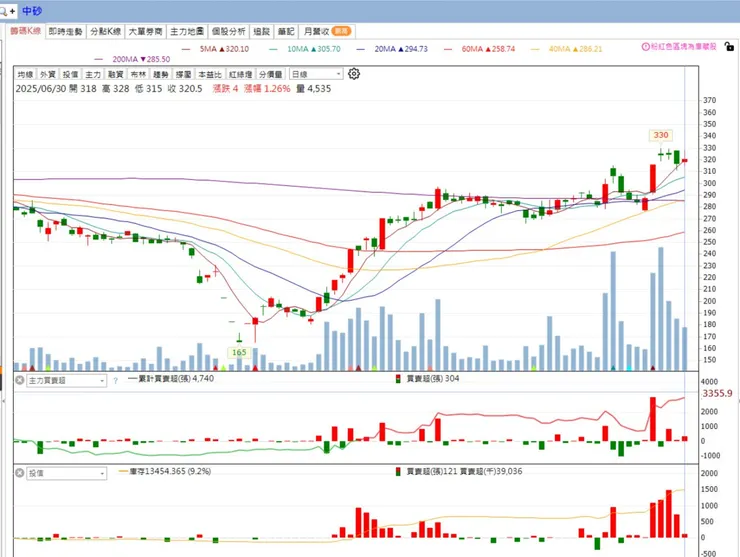Viewport: 740px width, 557px height.
Task: Toggle the indicator between 趨勢 and 本益比
Action: (x=184, y=74)
